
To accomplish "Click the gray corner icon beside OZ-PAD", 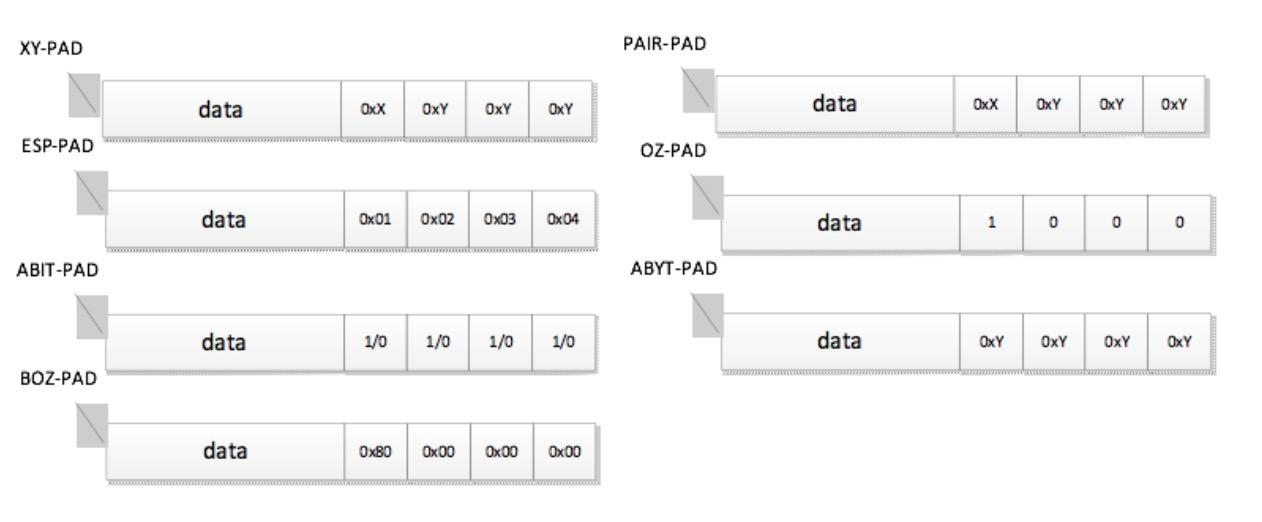I will (x=707, y=196).
